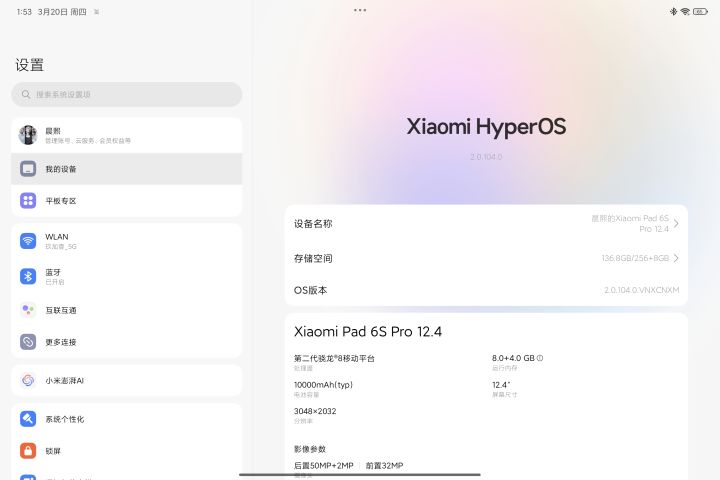Select 平板专区 menu entry text
The image size is (720, 480).
61,201
